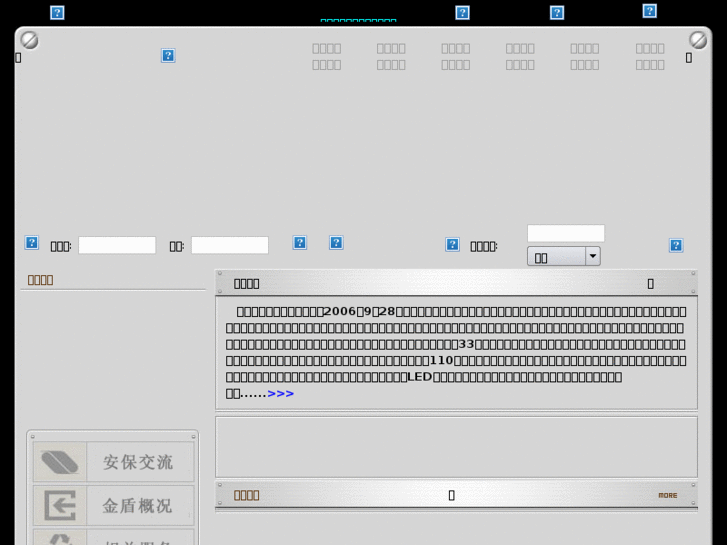
Task: Click the broken logo image in the header area
Action: pyautogui.click(x=168, y=56)
